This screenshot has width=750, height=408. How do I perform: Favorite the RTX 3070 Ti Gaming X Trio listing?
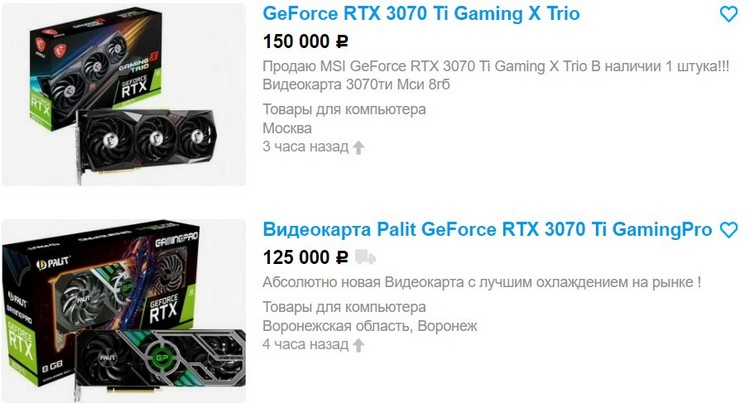click(729, 14)
